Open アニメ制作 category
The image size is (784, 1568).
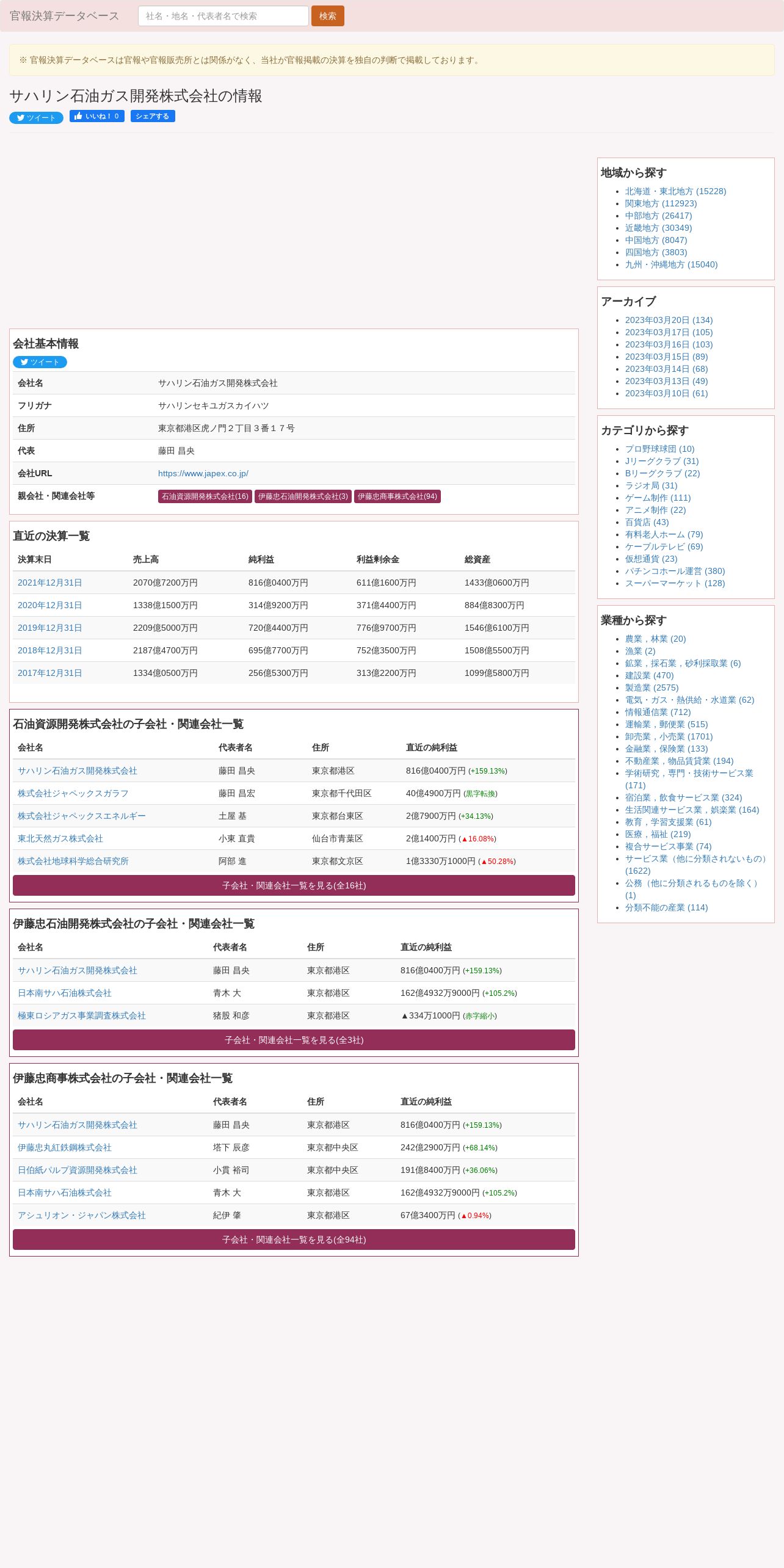pos(655,510)
